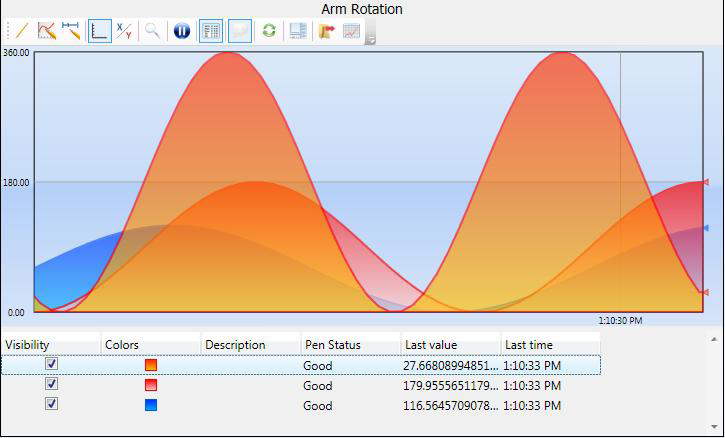Click the export folder icon with red arrow

[x=326, y=31]
